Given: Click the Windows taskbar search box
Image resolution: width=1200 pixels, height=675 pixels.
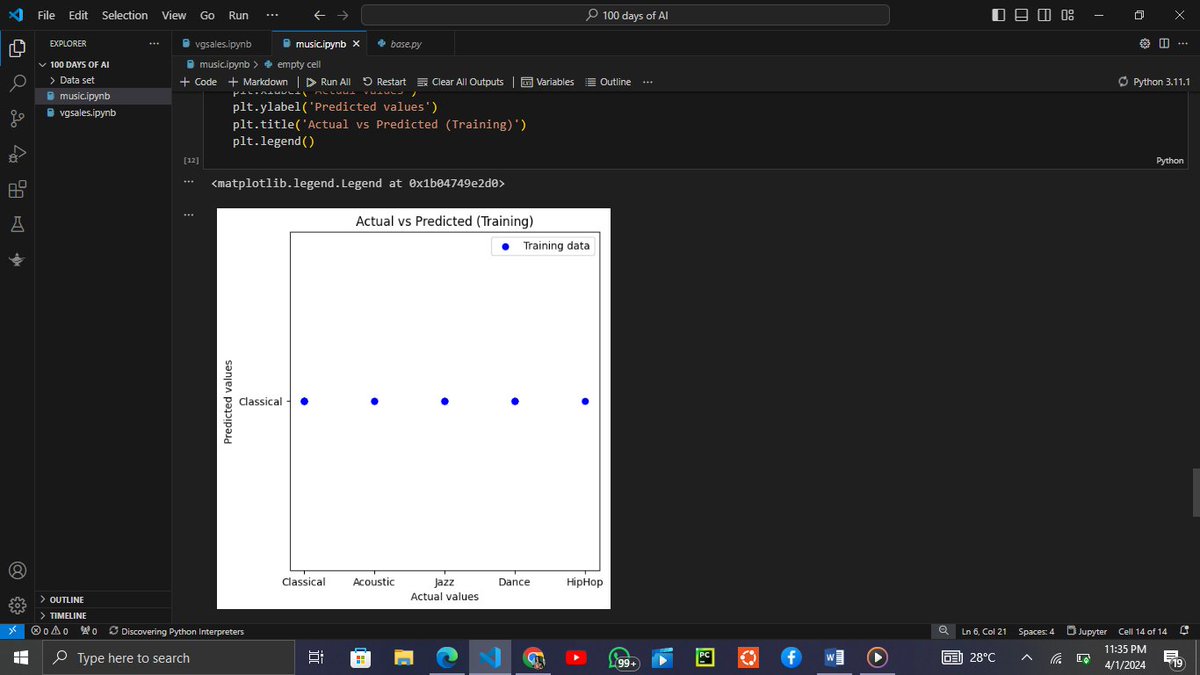Looking at the screenshot, I should (x=167, y=658).
